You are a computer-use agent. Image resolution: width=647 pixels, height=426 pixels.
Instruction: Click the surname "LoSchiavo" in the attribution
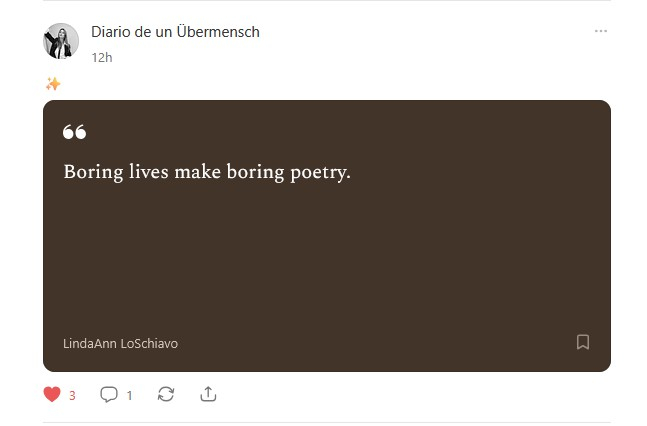tap(149, 343)
